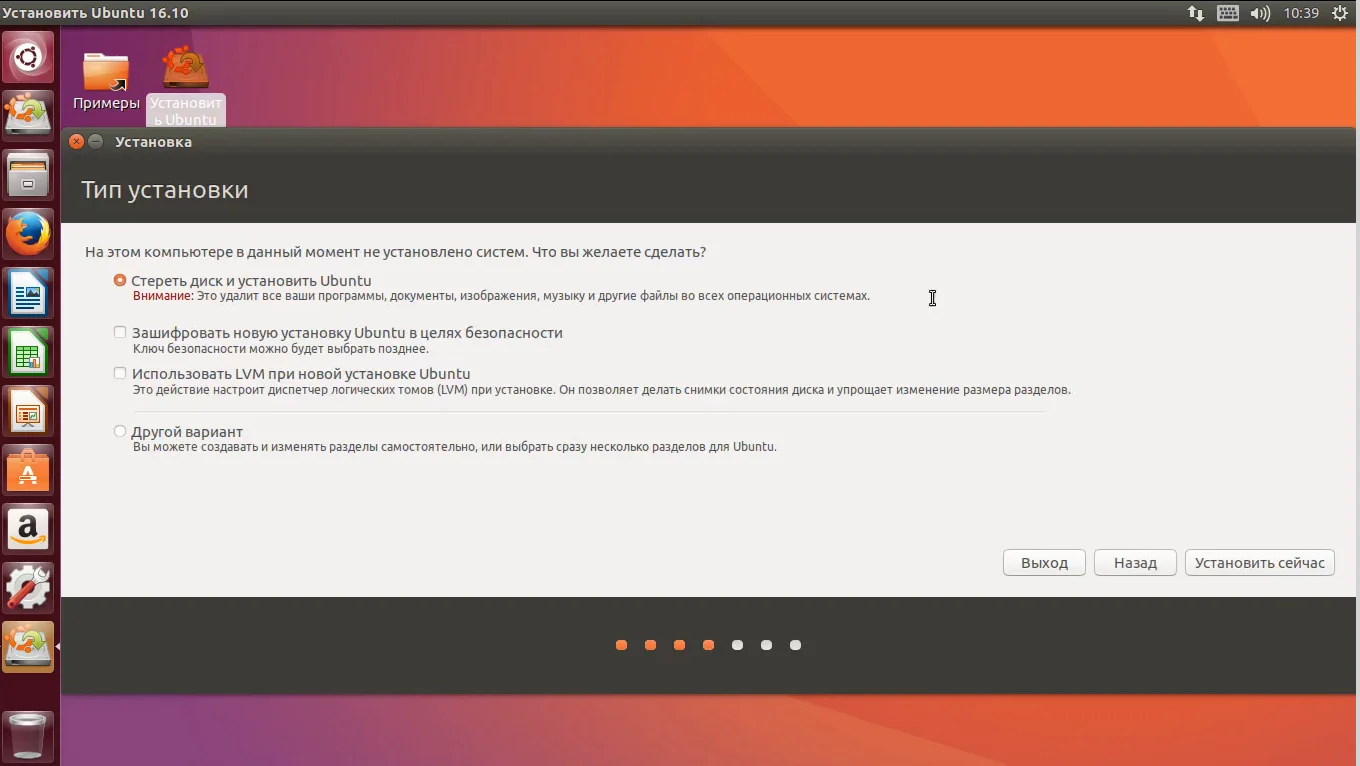Open the Amazon launcher icon
1360x766 pixels.
click(28, 529)
